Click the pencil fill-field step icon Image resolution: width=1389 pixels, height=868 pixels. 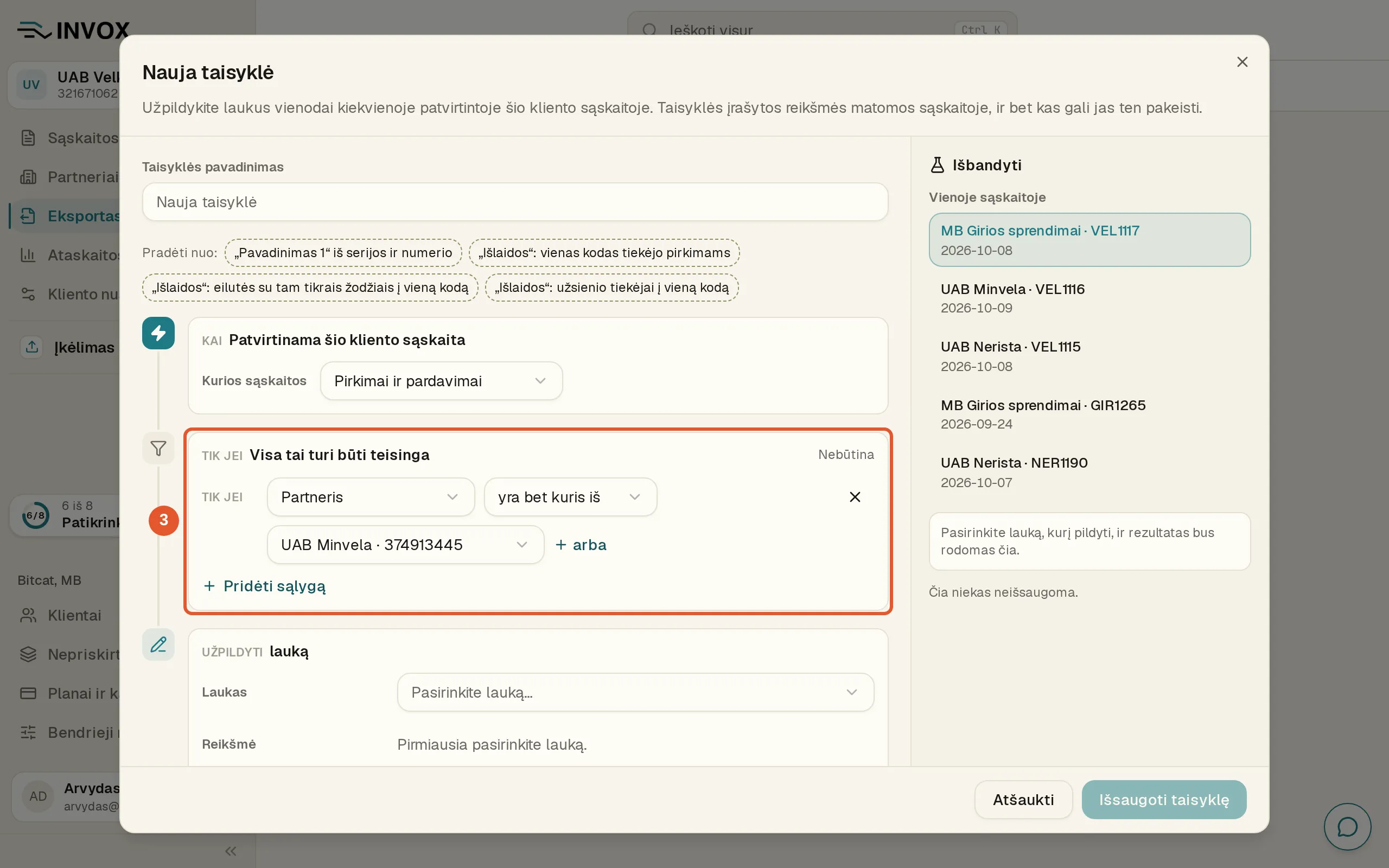coord(158,644)
